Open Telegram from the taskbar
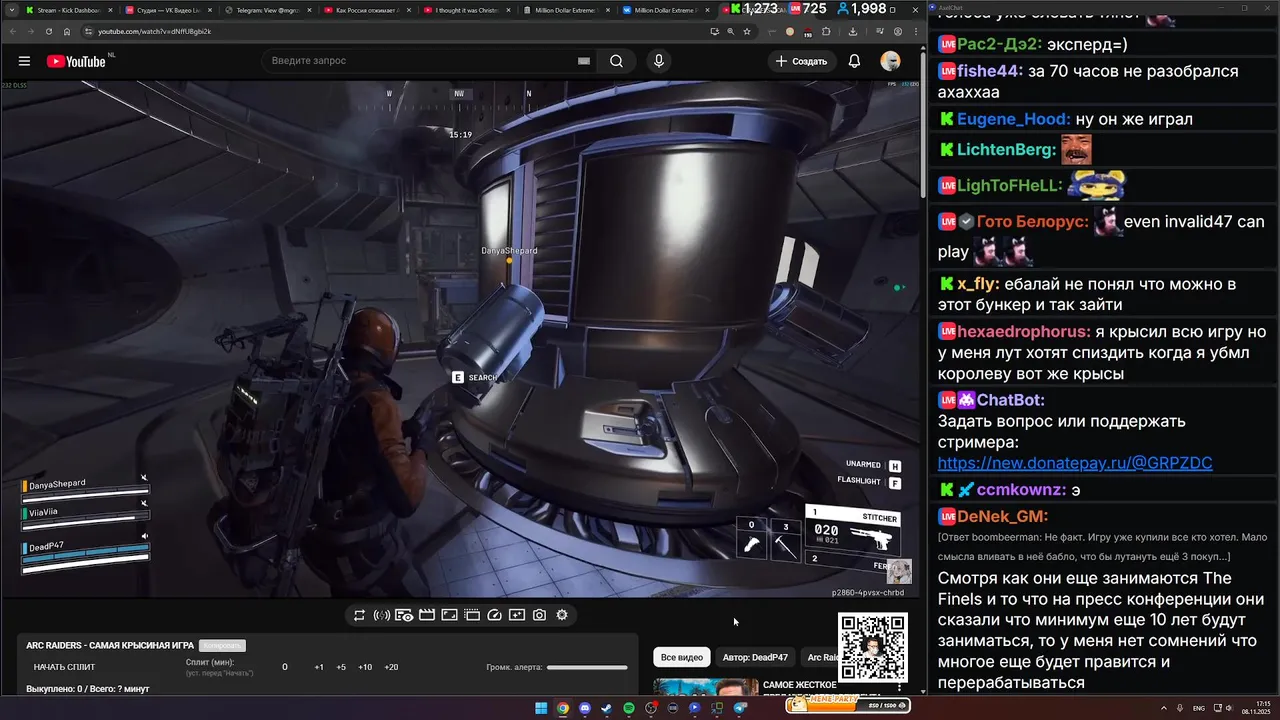 click(740, 708)
